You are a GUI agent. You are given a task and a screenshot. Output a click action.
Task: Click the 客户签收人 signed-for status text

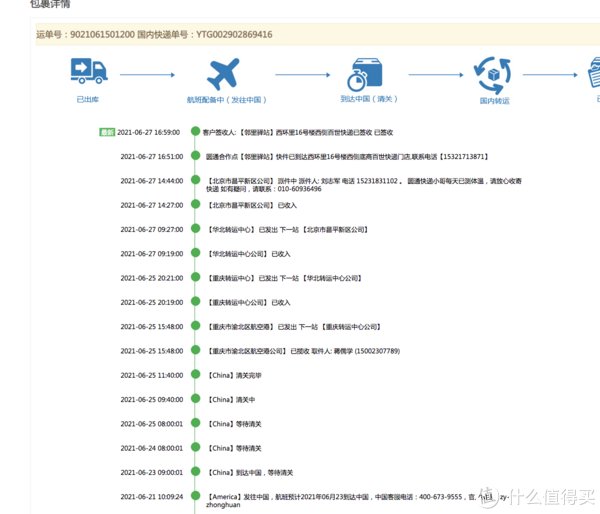click(x=298, y=132)
